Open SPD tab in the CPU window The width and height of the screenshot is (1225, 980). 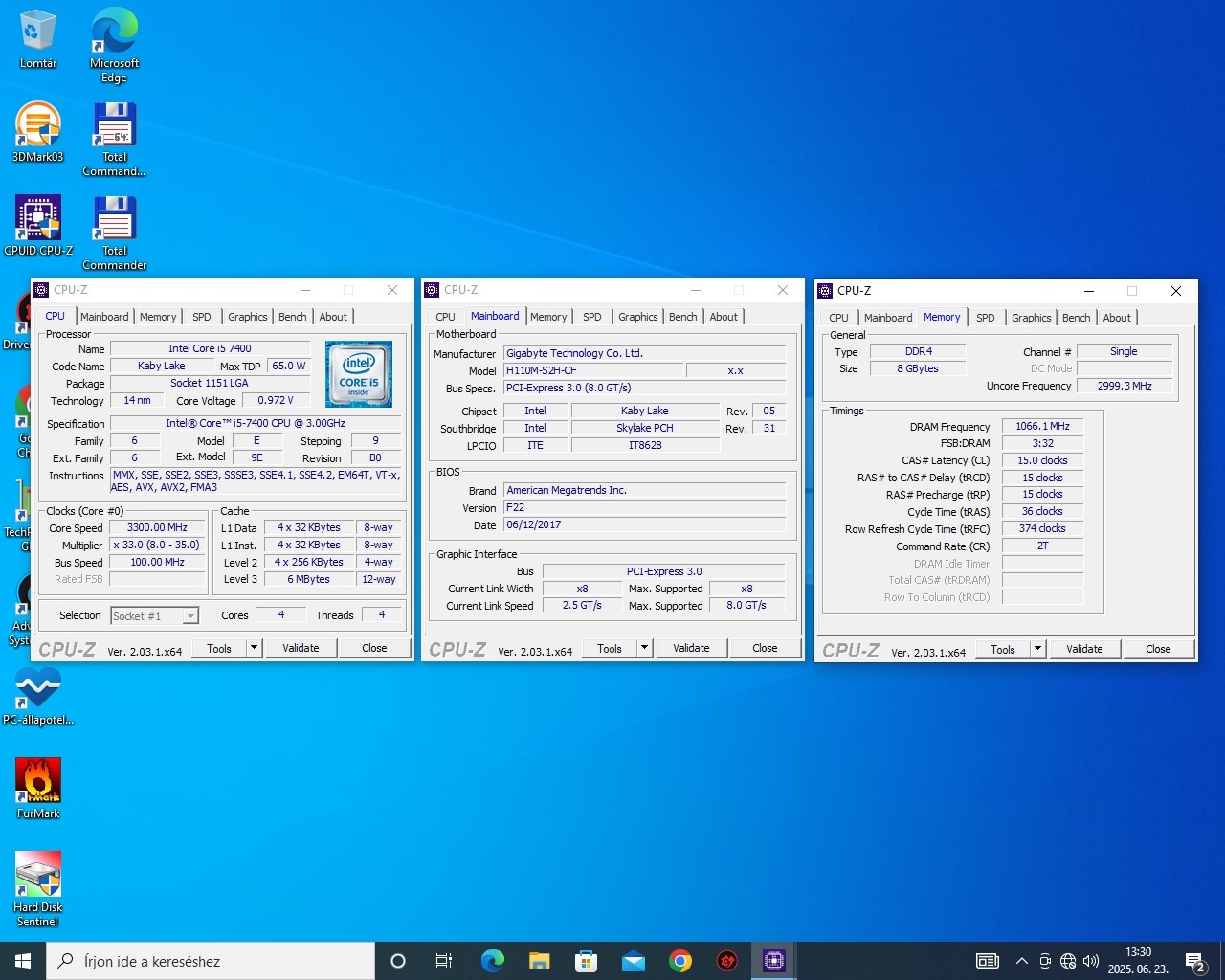tap(201, 317)
